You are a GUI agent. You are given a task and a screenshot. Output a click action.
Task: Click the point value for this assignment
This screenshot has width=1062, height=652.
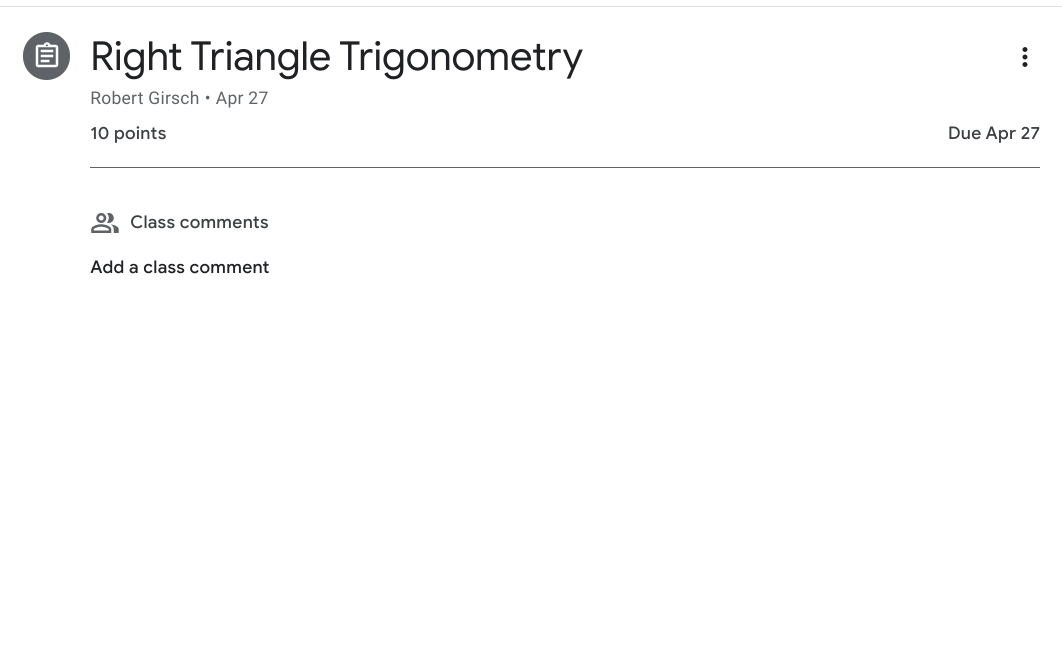click(x=128, y=133)
